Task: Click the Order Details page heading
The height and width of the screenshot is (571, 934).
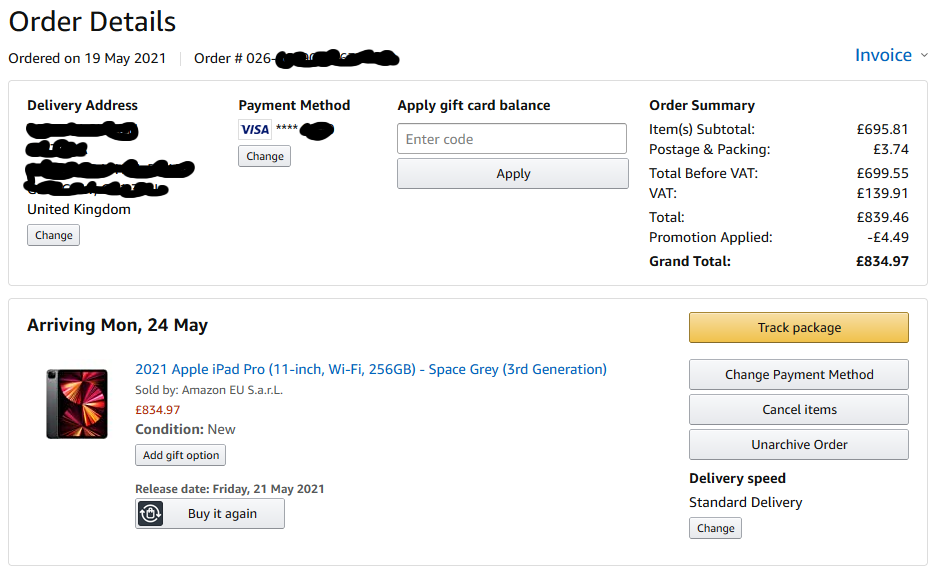Action: (x=92, y=22)
